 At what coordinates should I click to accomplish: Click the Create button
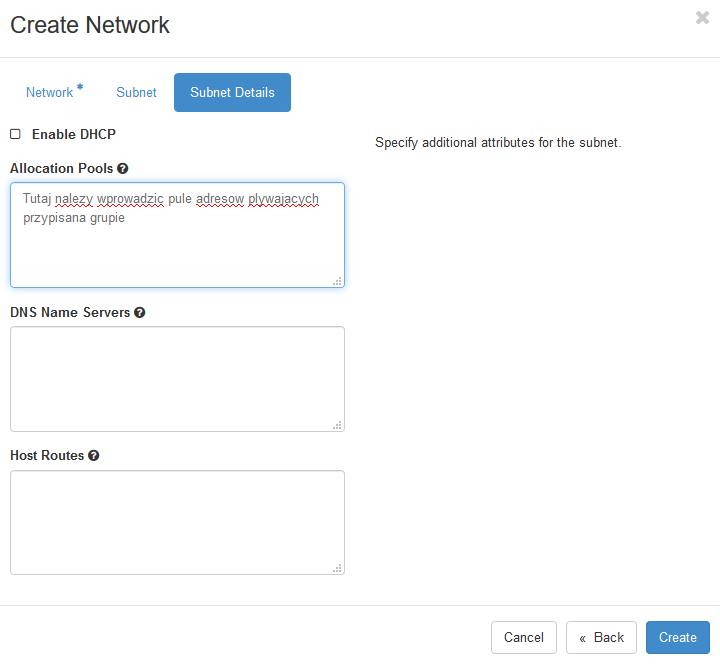(678, 637)
